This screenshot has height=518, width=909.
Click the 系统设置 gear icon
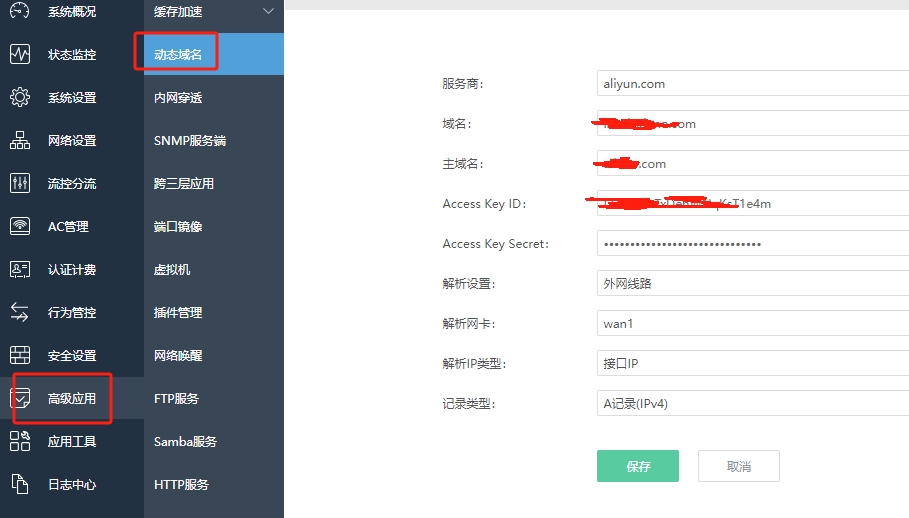click(20, 97)
